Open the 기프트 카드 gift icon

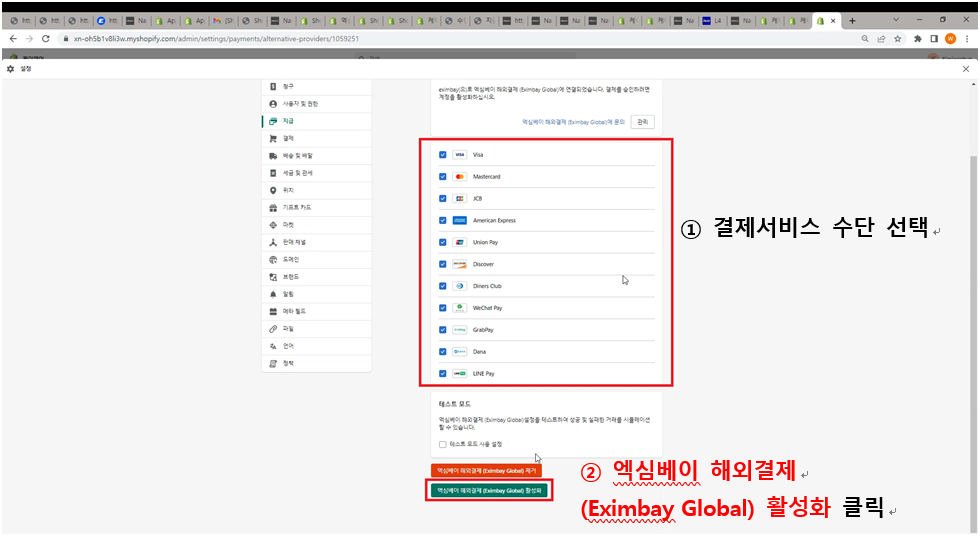coord(273,207)
